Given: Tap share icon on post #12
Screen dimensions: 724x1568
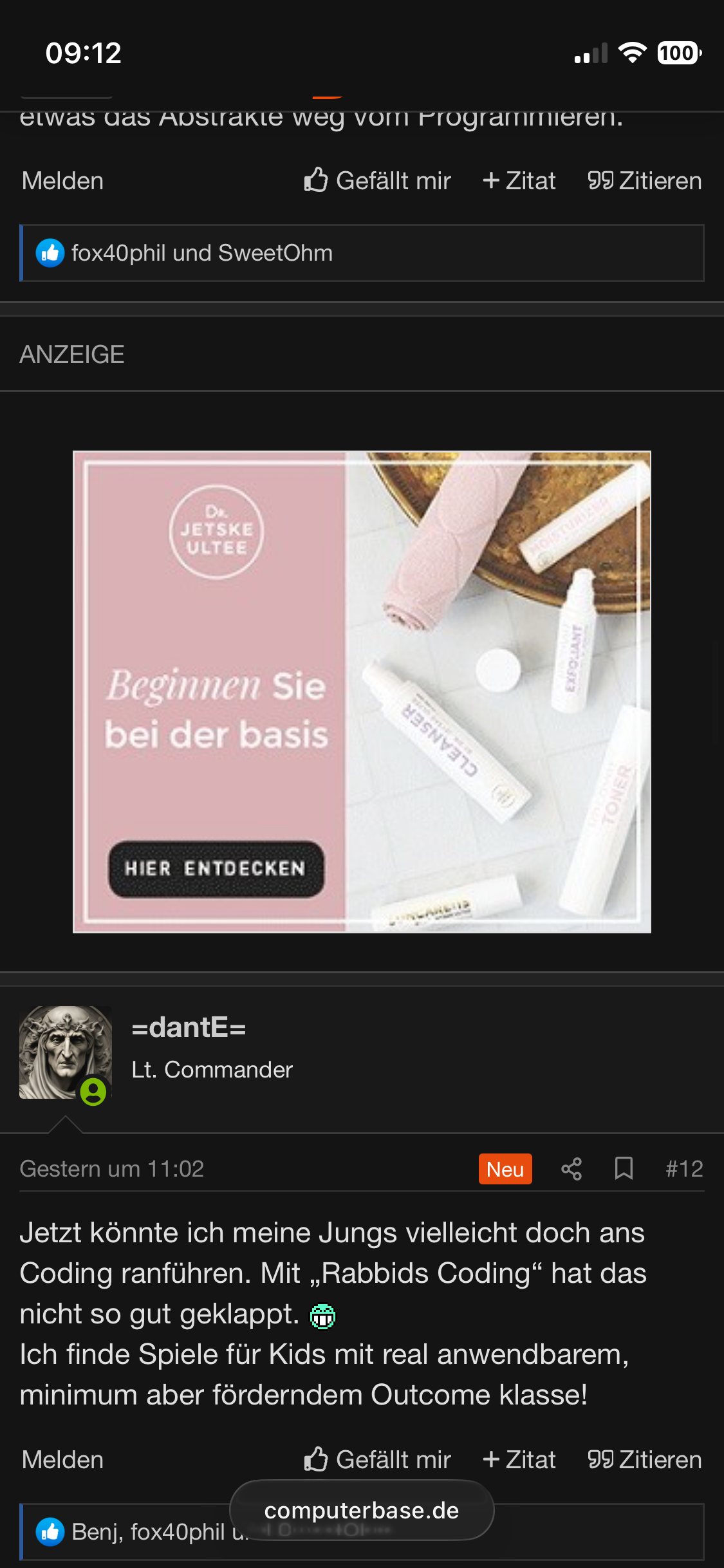Looking at the screenshot, I should coord(571,1169).
